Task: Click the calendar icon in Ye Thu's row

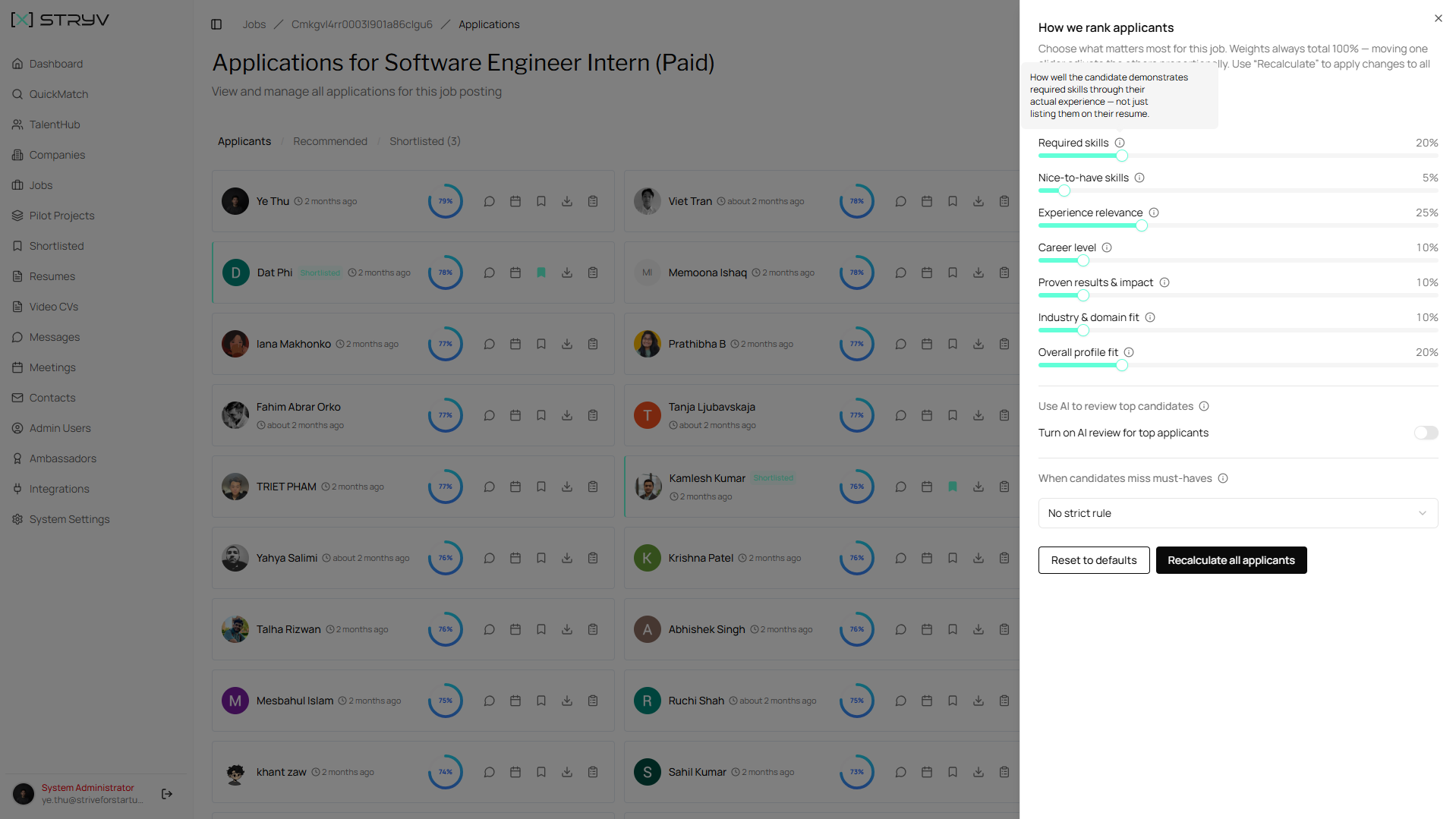Action: (515, 201)
